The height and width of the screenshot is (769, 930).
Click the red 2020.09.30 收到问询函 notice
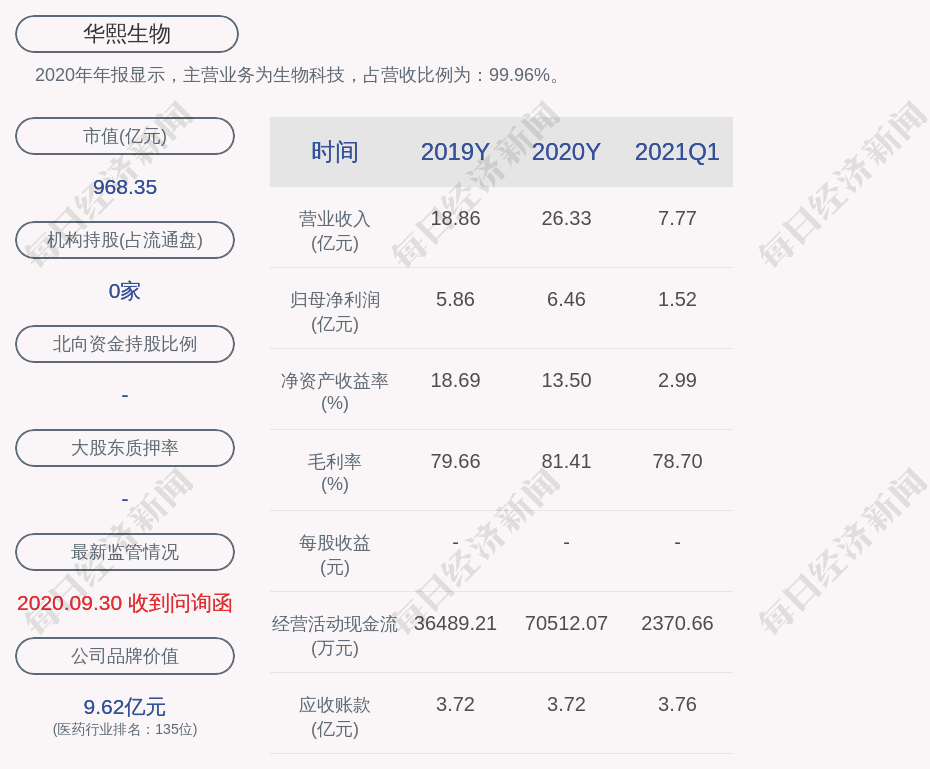pos(125,603)
